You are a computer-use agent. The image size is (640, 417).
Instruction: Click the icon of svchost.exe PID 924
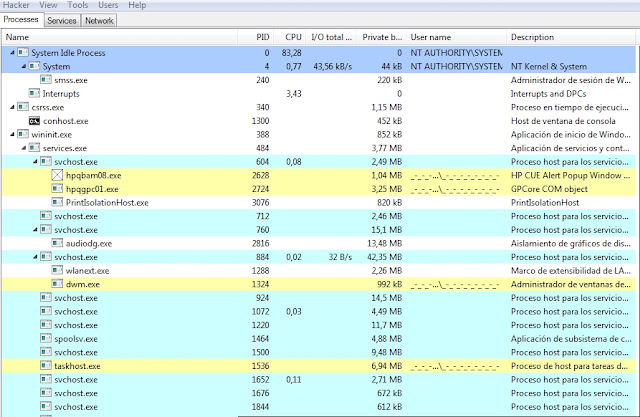(x=46, y=298)
